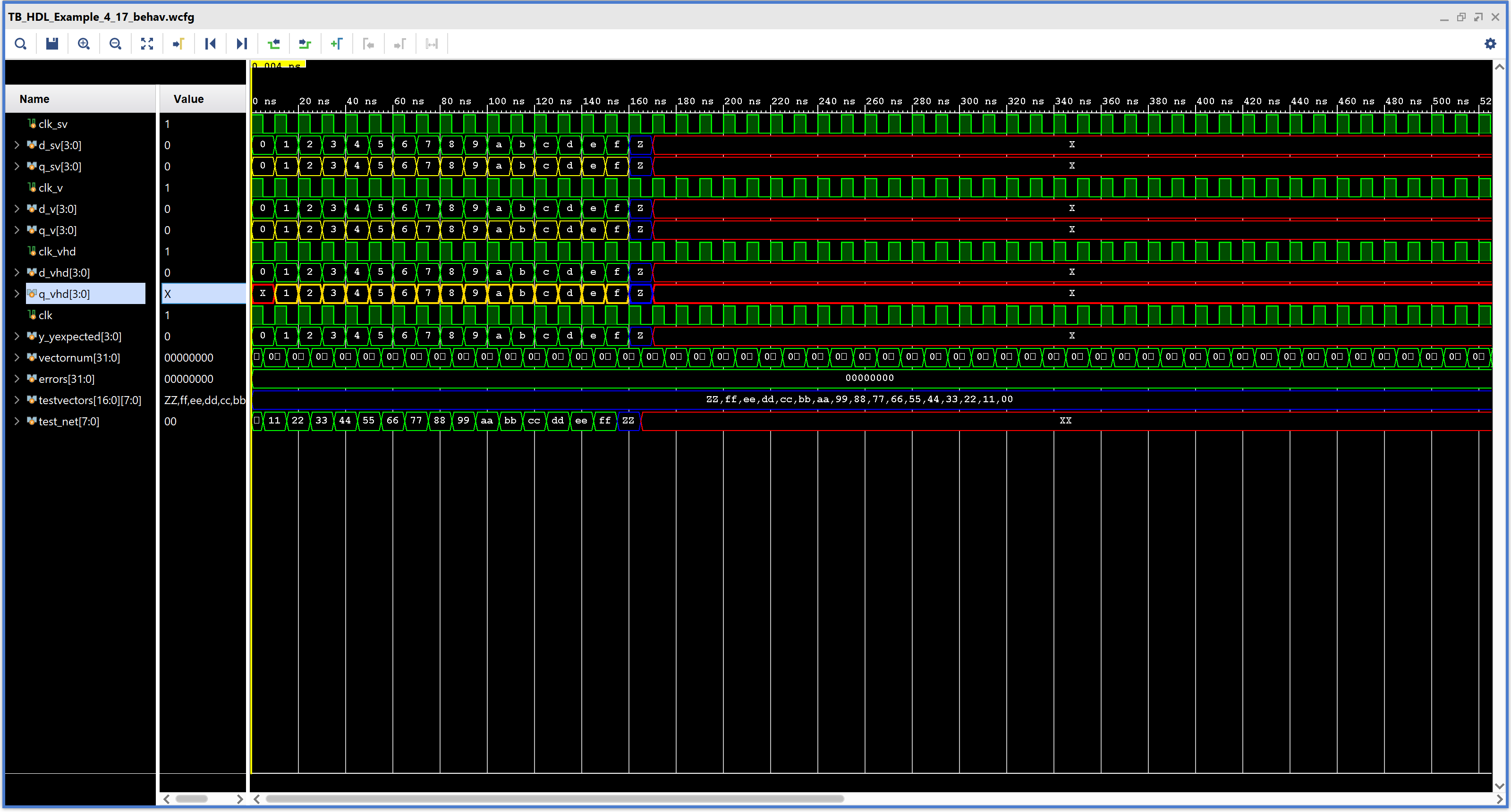The height and width of the screenshot is (812, 1511).
Task: Select the clk_vhd signal row
Action: [x=57, y=252]
